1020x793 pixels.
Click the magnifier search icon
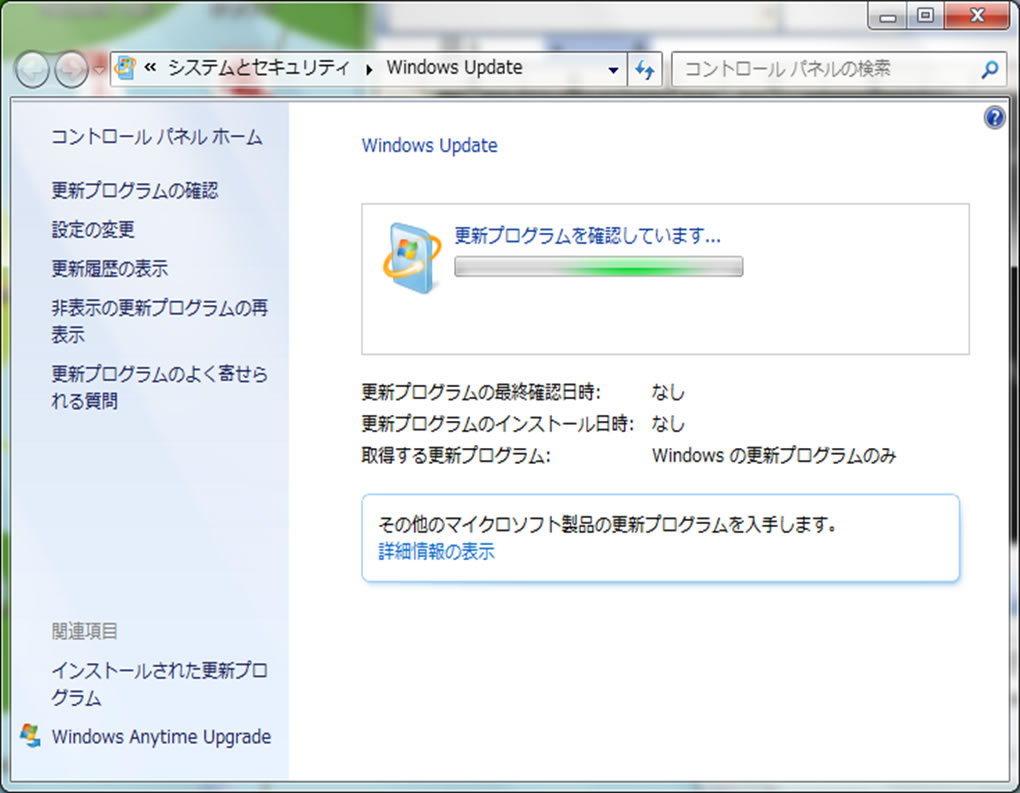coord(989,69)
